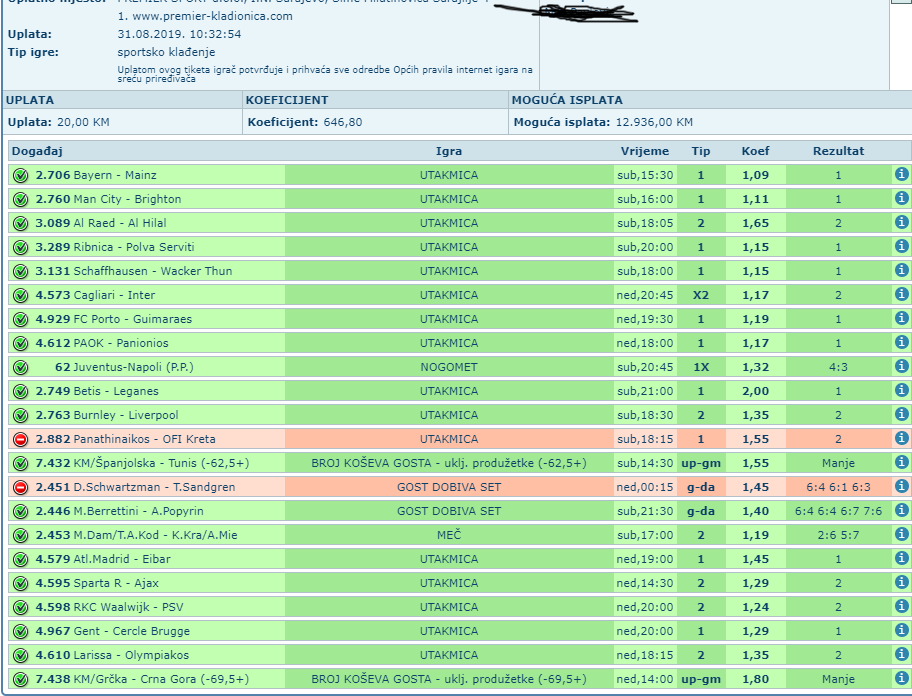Click green won-status icon for Betis - Leganes
The width and height of the screenshot is (912, 696).
20,391
